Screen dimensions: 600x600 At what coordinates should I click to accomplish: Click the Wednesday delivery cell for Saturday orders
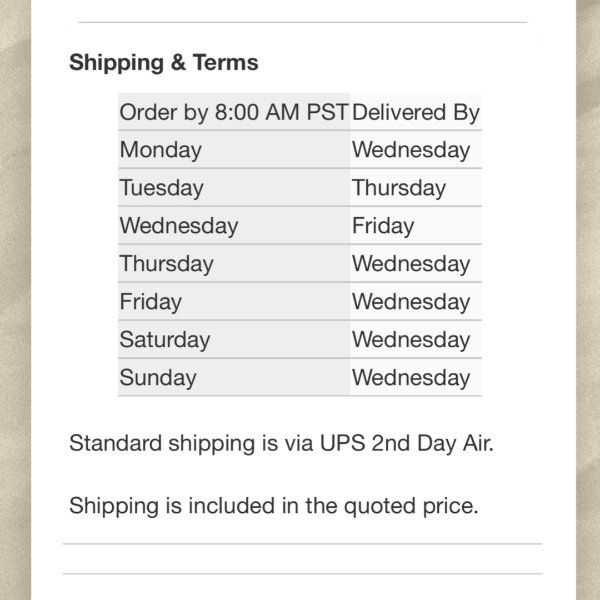(x=416, y=339)
